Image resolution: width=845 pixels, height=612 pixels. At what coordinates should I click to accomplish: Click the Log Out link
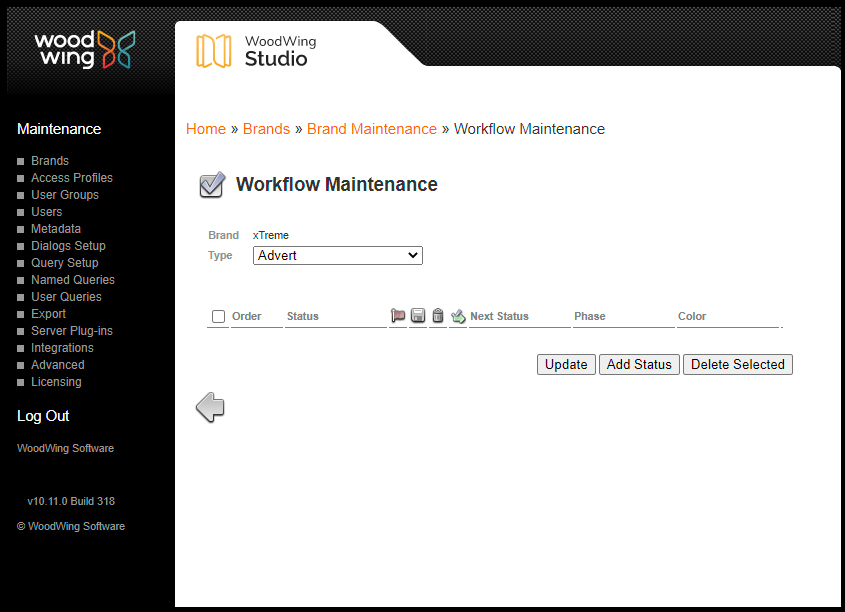pyautogui.click(x=43, y=416)
